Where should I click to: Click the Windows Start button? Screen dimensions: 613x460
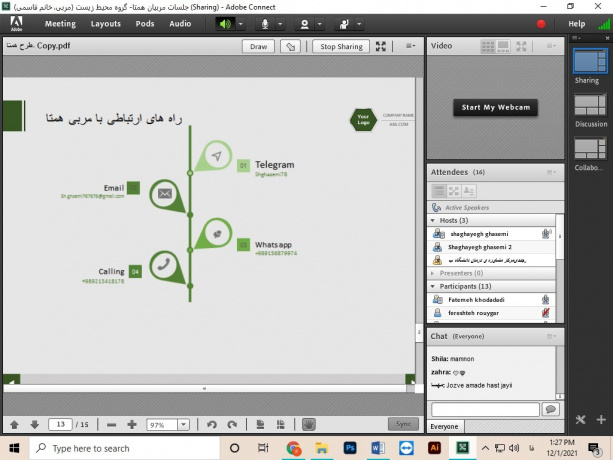pyautogui.click(x=14, y=448)
